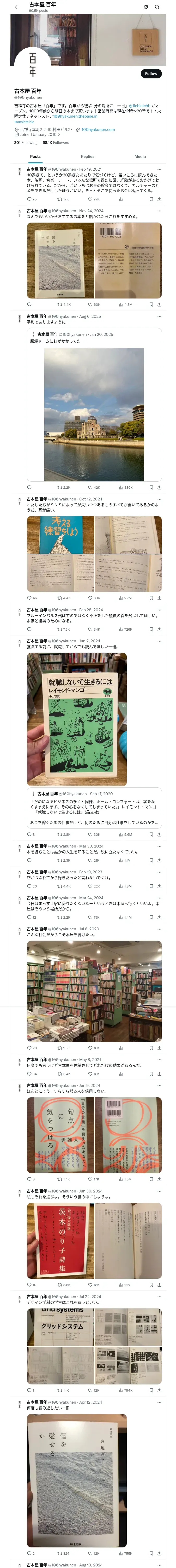Screen dimensions: 176x1568
Task: Open more options on Jun 2, 2024 post
Action: [x=160, y=641]
